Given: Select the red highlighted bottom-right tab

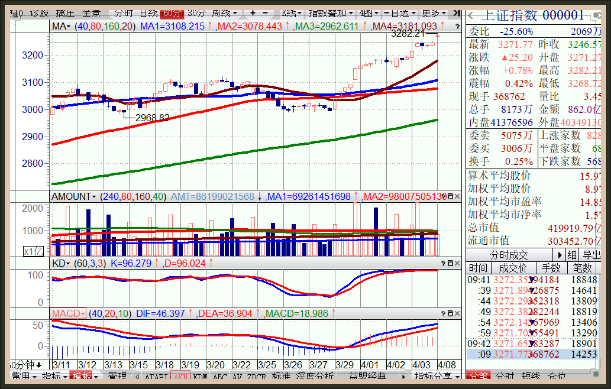Looking at the screenshot, I should (x=478, y=376).
